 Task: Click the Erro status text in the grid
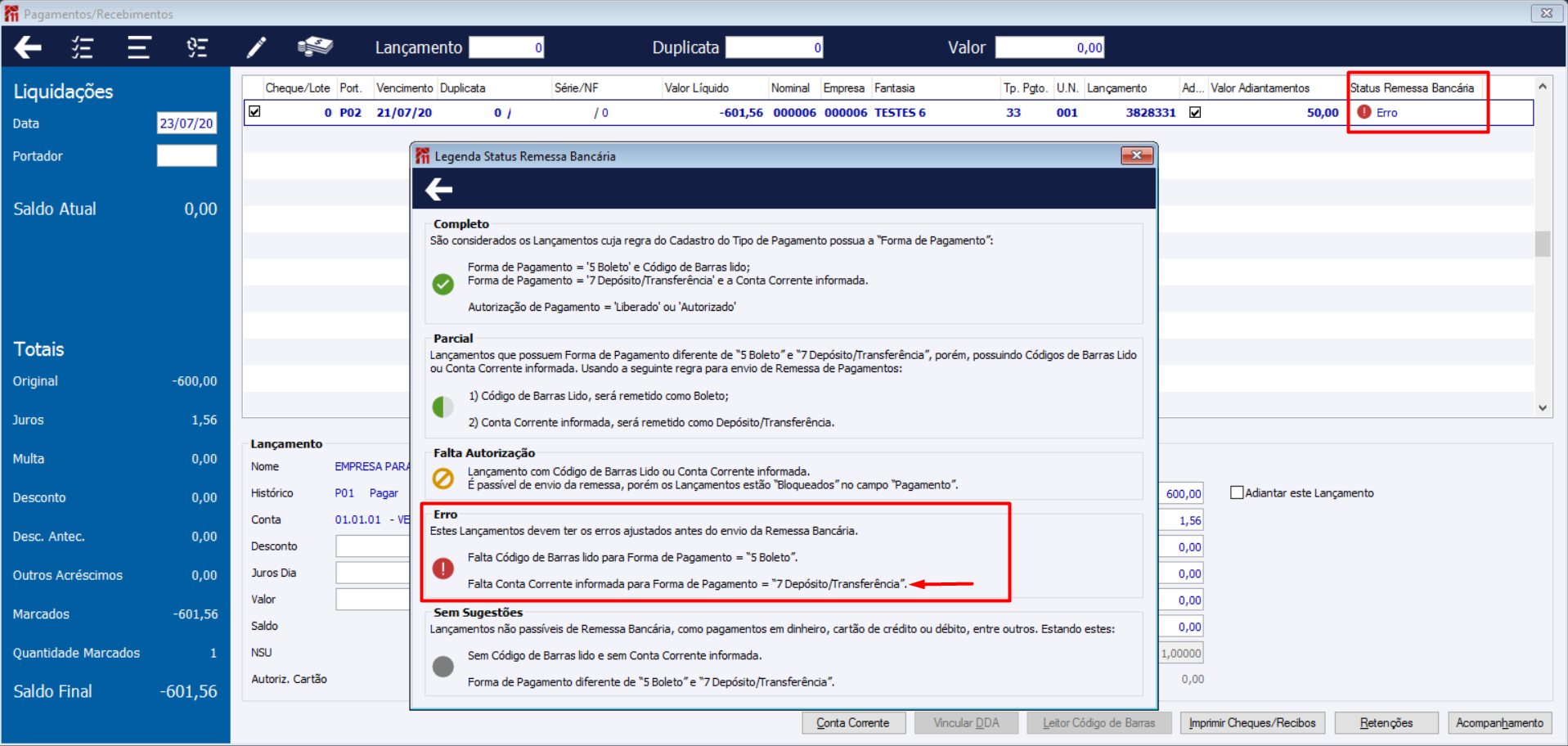click(1386, 112)
